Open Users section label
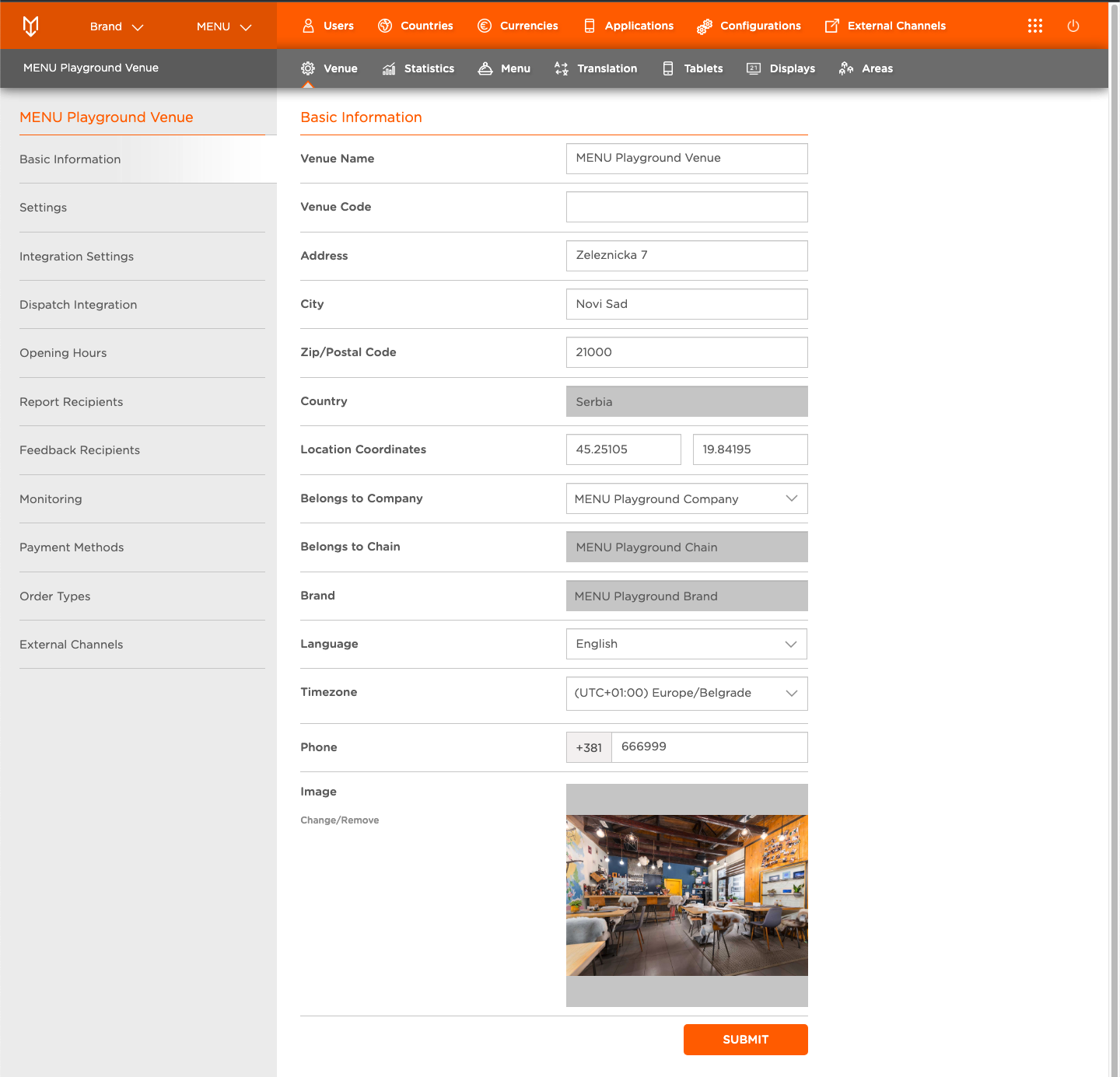 click(338, 26)
